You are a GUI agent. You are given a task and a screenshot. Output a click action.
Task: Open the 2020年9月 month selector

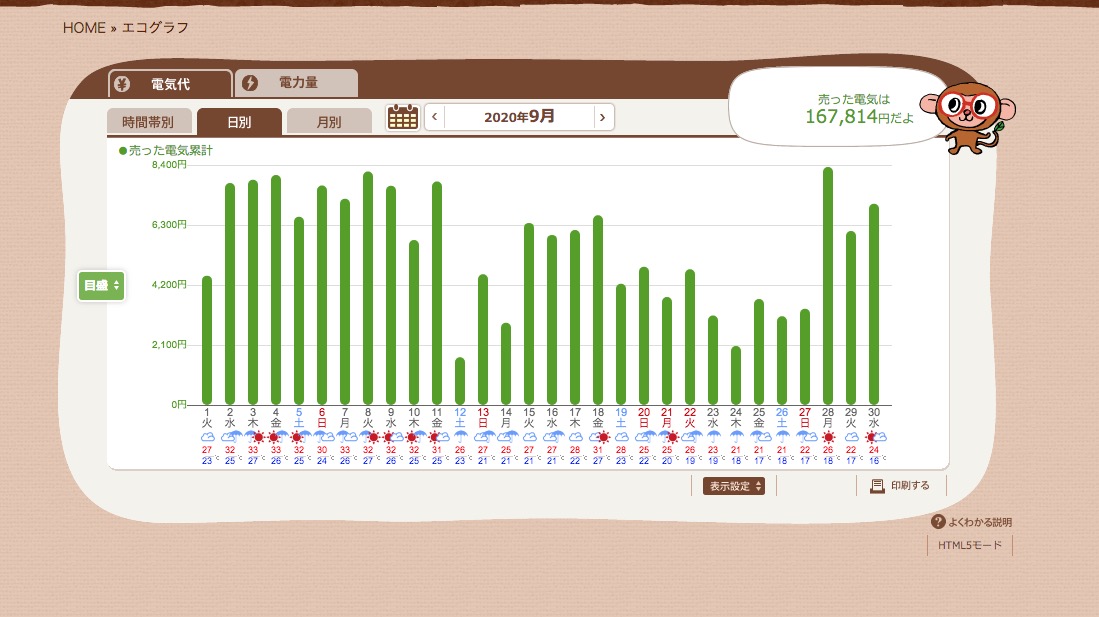click(x=518, y=117)
